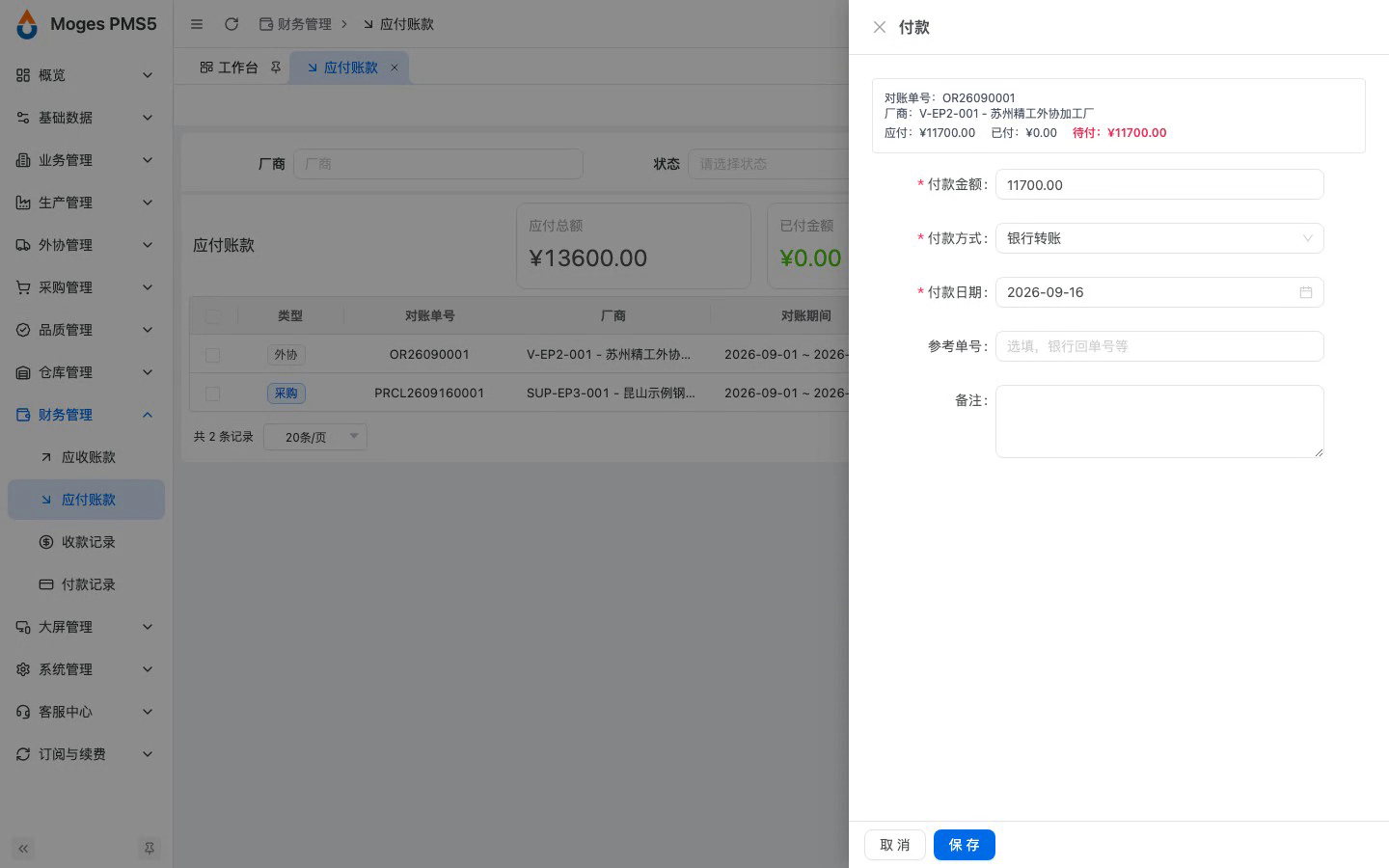Open 收款记录 in the sidebar
The height and width of the screenshot is (868, 1389).
tap(86, 542)
